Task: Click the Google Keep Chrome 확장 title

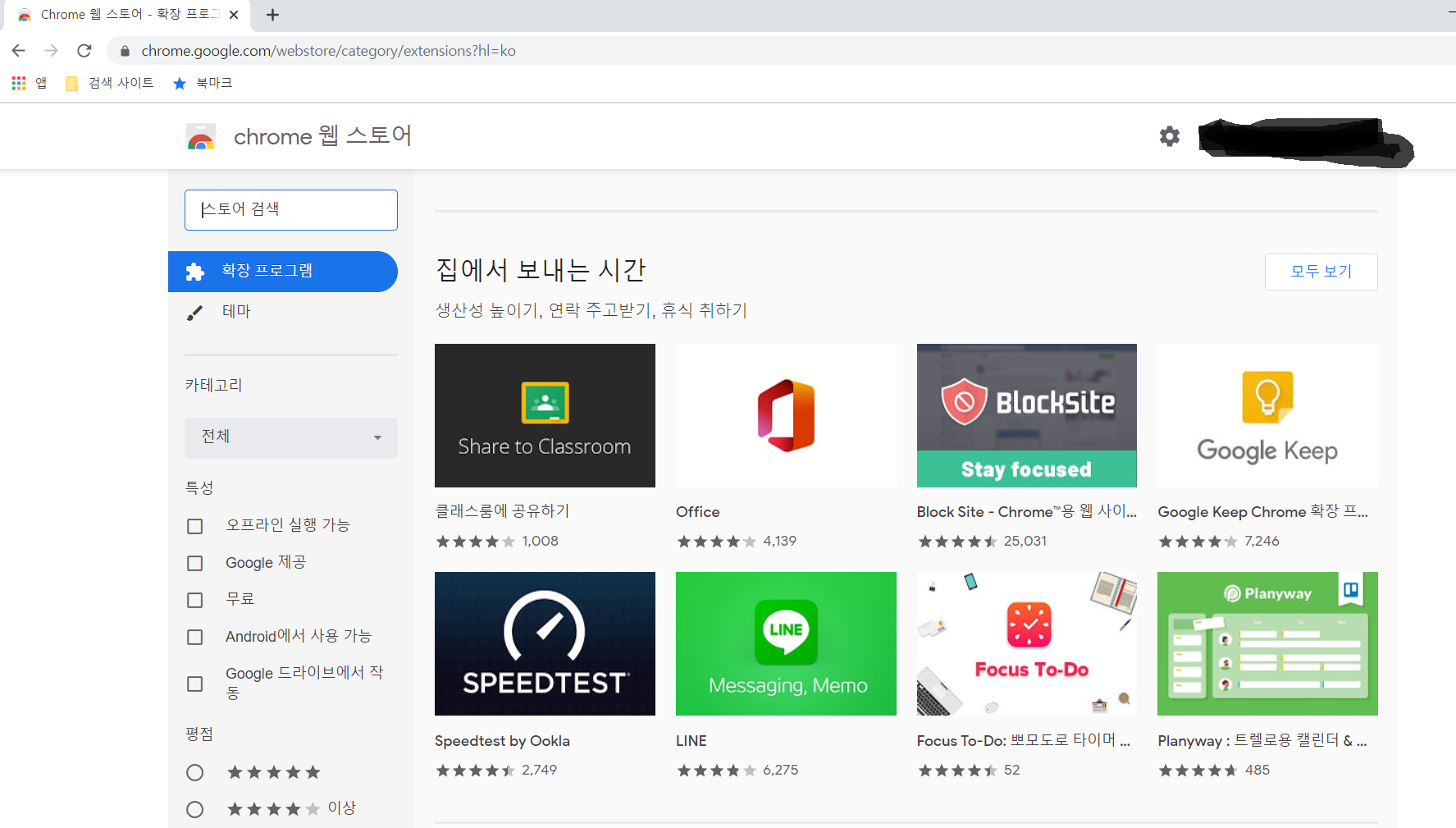Action: click(1263, 511)
